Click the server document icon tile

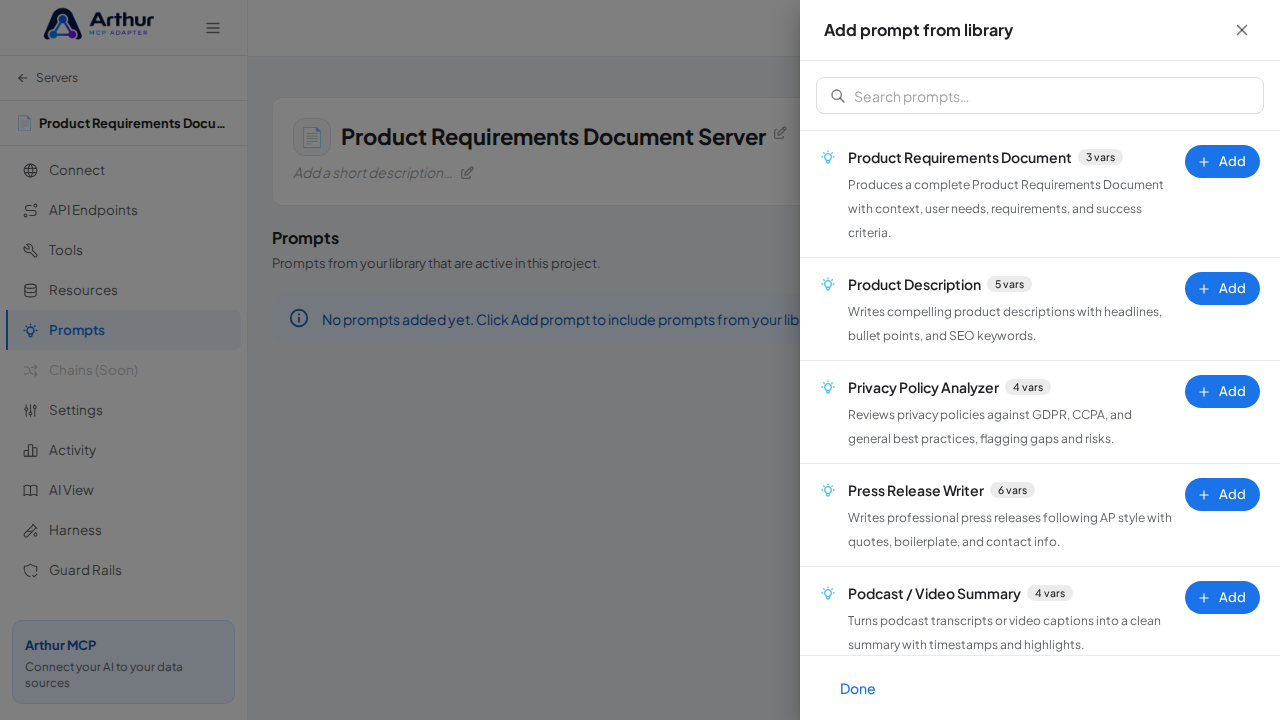pyautogui.click(x=312, y=137)
